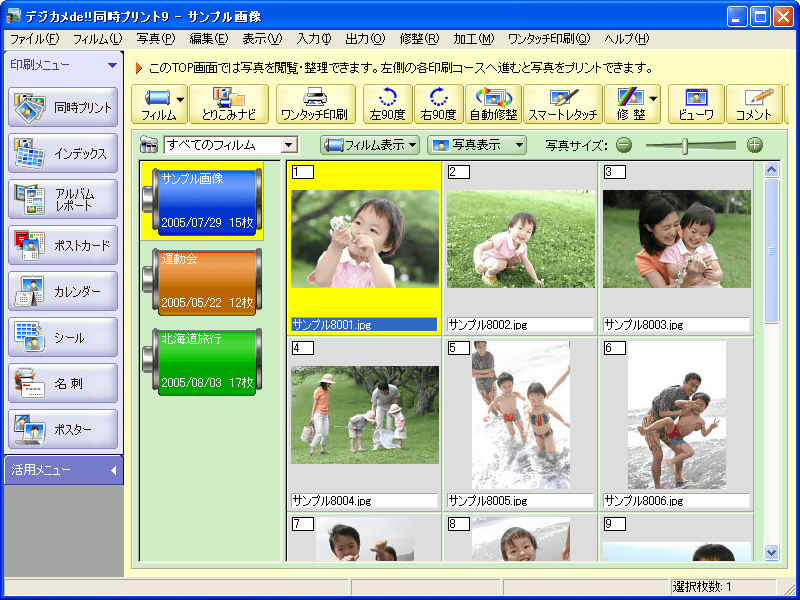Viewport: 800px width, 600px height.
Task: Open the 加工(M) menu
Action: pyautogui.click(x=472, y=39)
